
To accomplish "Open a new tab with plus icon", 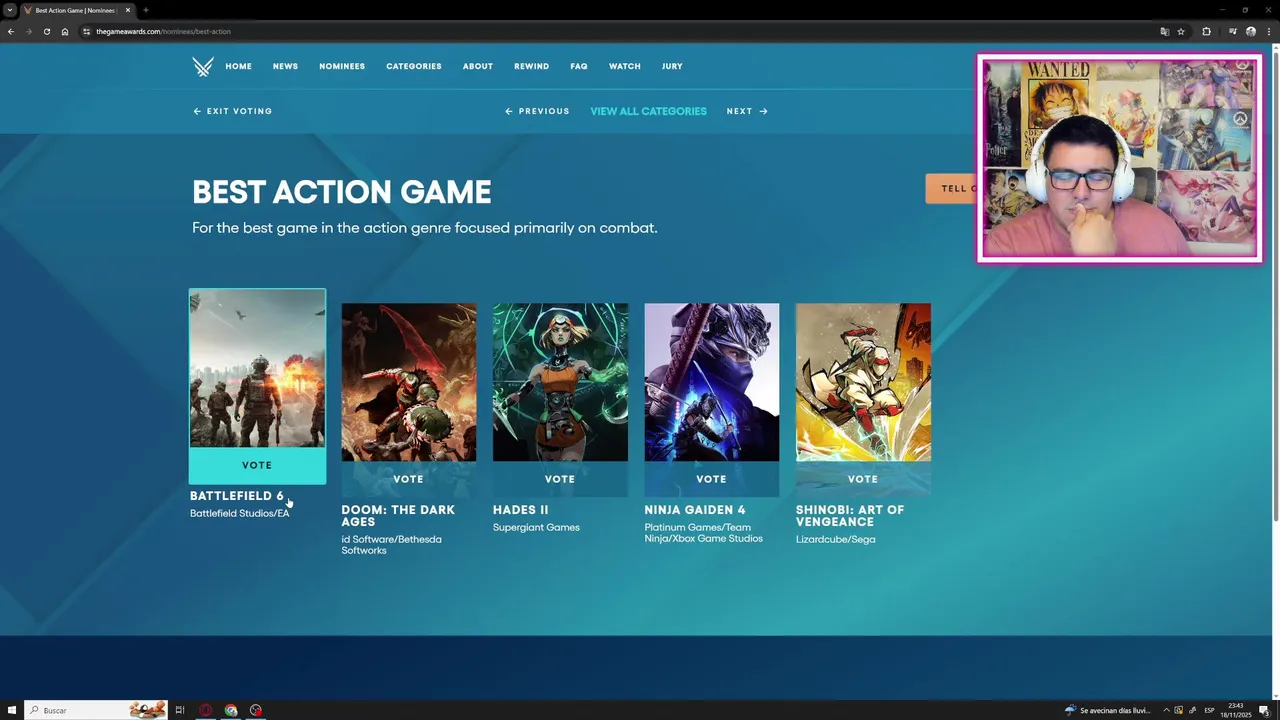I will coord(145,10).
